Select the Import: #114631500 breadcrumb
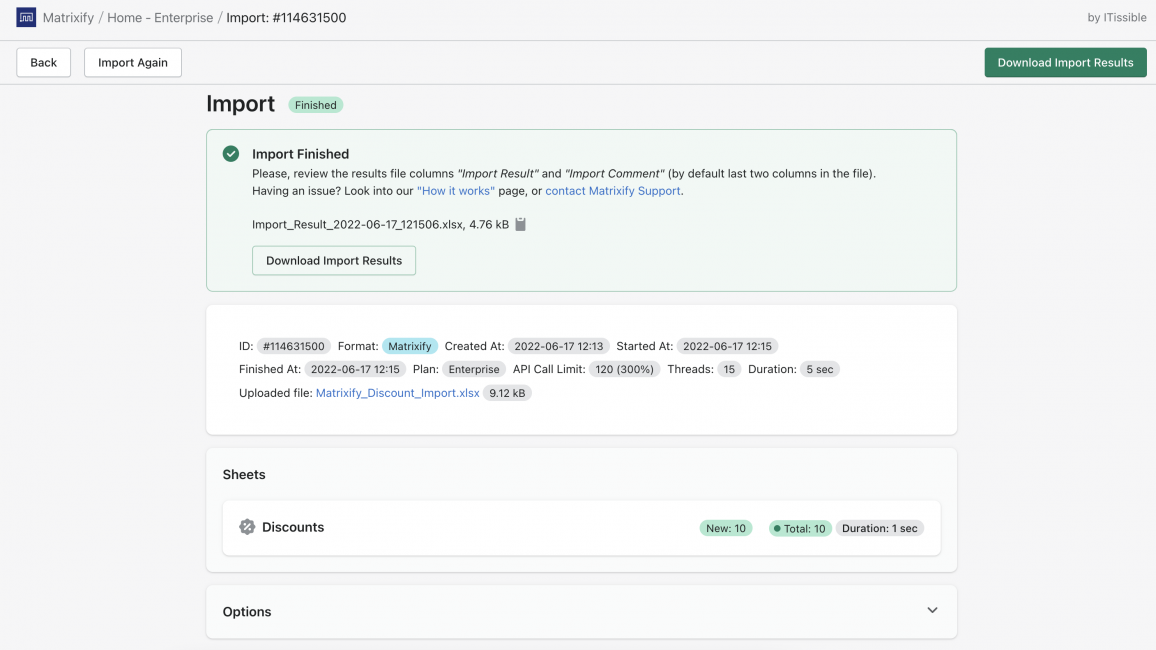1156x650 pixels. coord(287,17)
